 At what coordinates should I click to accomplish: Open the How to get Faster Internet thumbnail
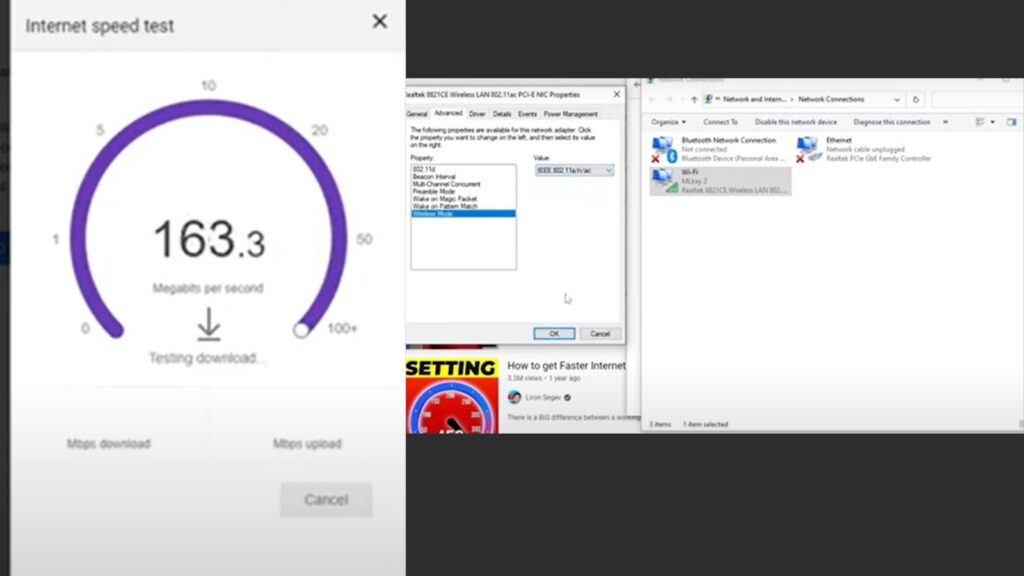click(451, 396)
